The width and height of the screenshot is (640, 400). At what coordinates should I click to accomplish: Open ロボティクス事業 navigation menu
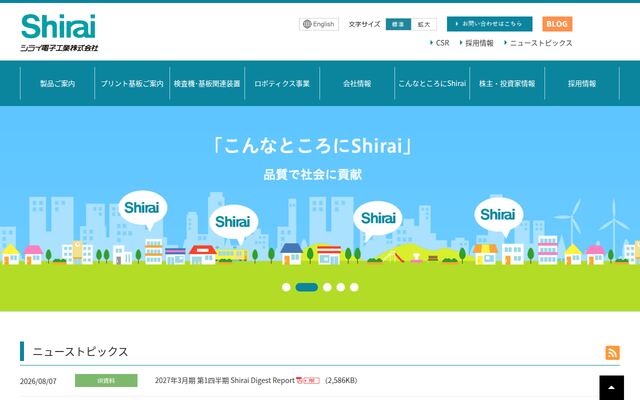click(x=282, y=83)
